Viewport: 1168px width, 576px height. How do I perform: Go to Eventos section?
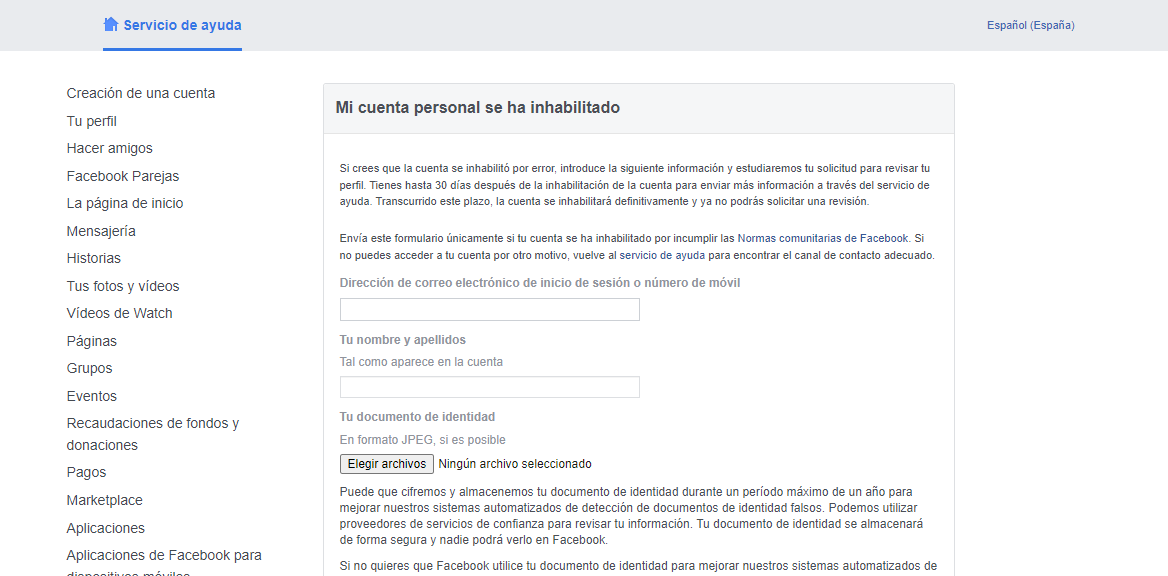click(x=92, y=396)
